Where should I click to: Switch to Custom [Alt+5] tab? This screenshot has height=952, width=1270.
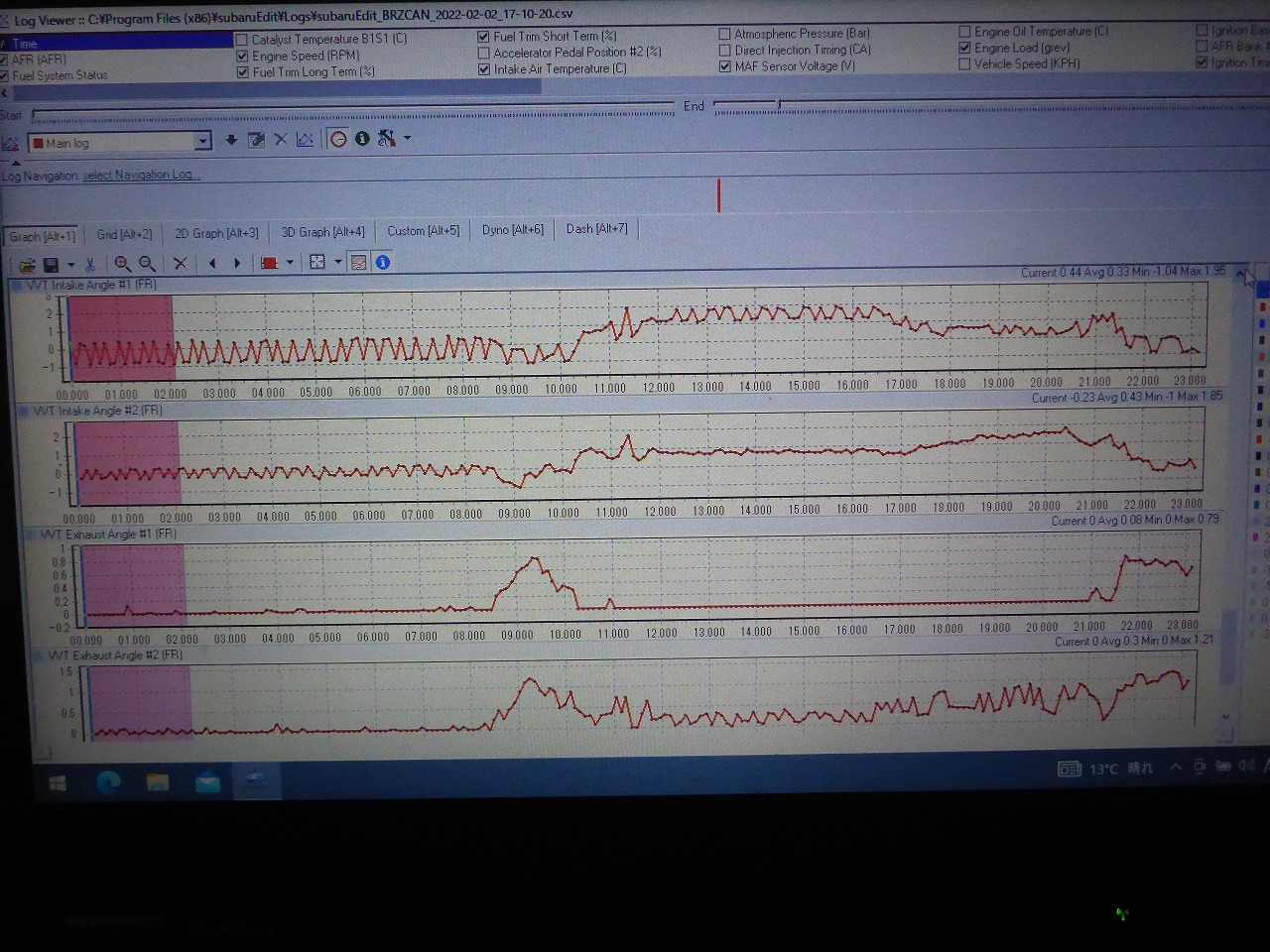pos(423,231)
